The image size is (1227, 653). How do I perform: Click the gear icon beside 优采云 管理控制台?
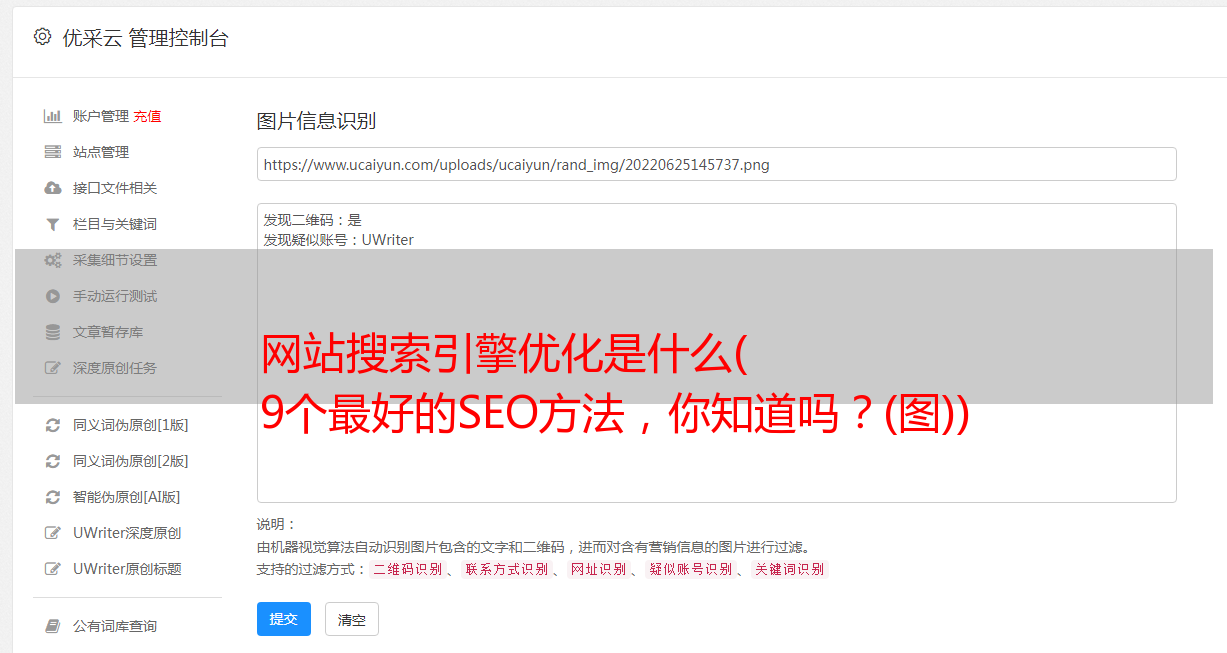42,37
